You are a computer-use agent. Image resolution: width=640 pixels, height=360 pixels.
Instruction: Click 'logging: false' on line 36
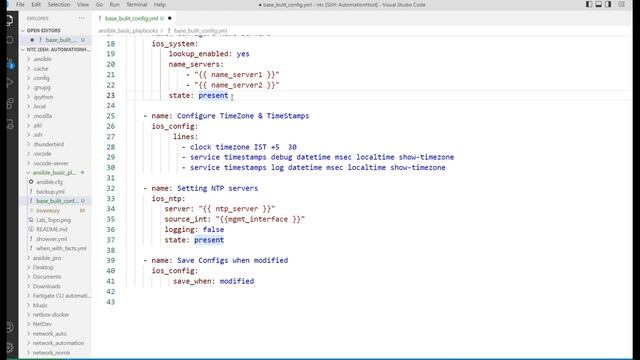[x=194, y=230]
